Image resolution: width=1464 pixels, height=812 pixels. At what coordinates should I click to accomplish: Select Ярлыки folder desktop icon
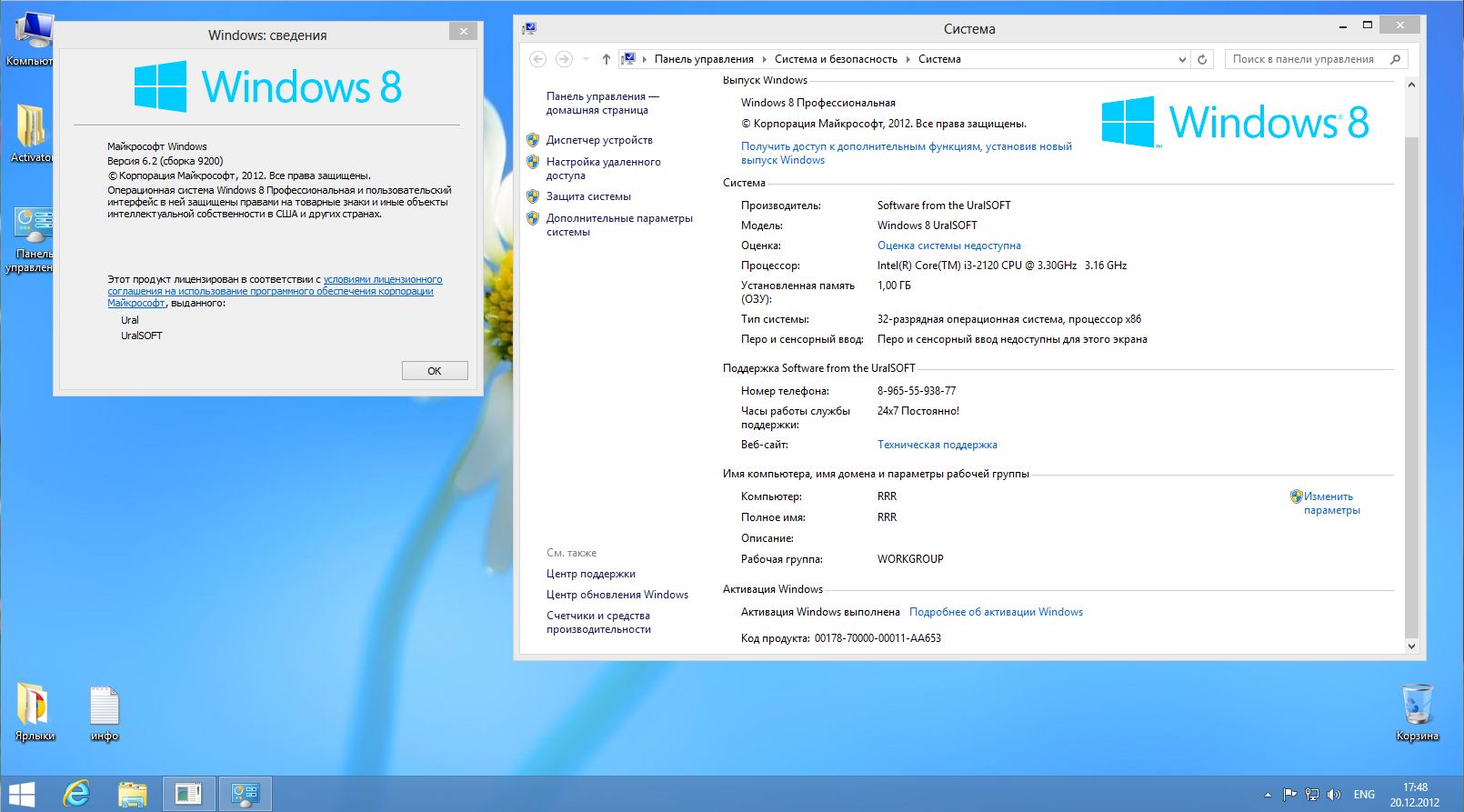[35, 713]
